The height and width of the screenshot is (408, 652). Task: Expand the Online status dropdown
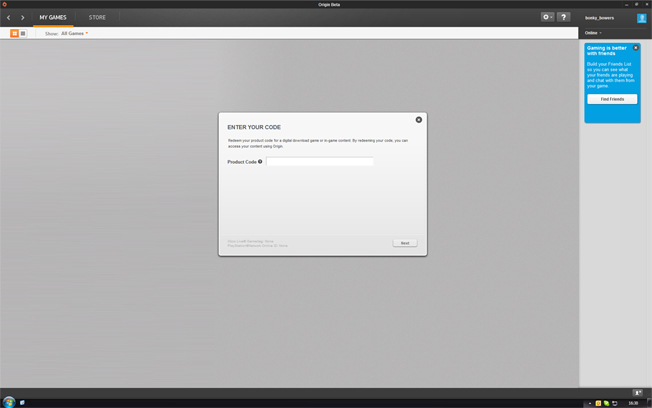point(594,33)
